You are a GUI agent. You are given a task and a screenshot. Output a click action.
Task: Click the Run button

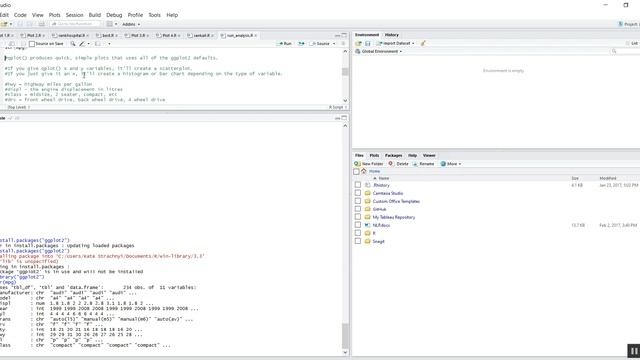click(x=284, y=44)
